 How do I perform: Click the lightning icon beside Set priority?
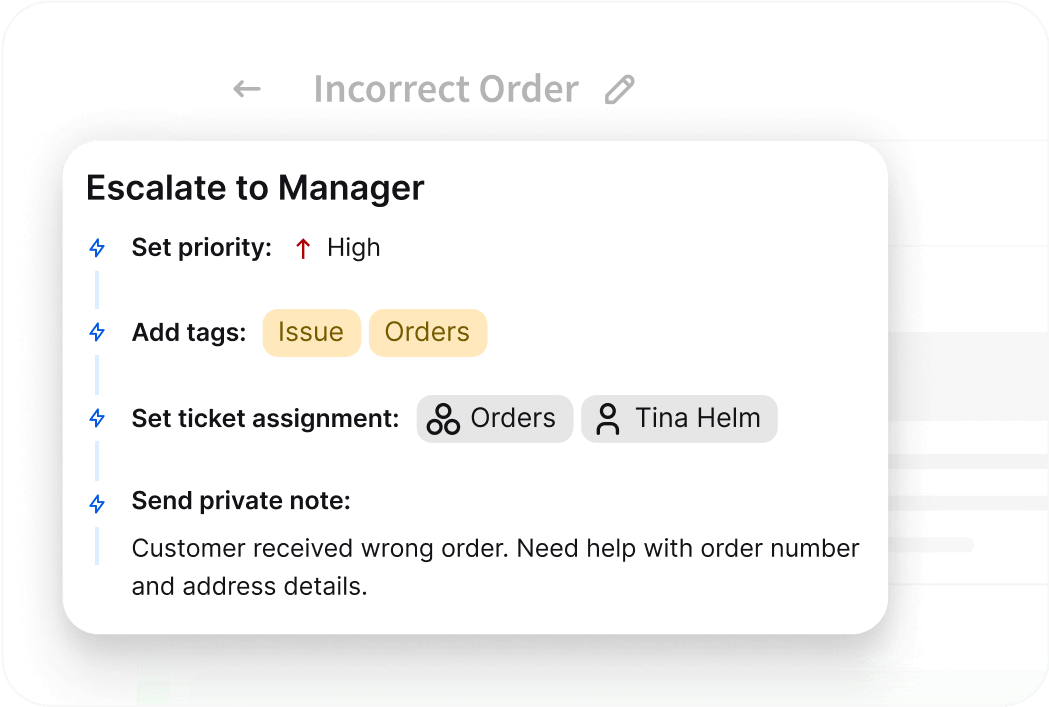(x=97, y=247)
